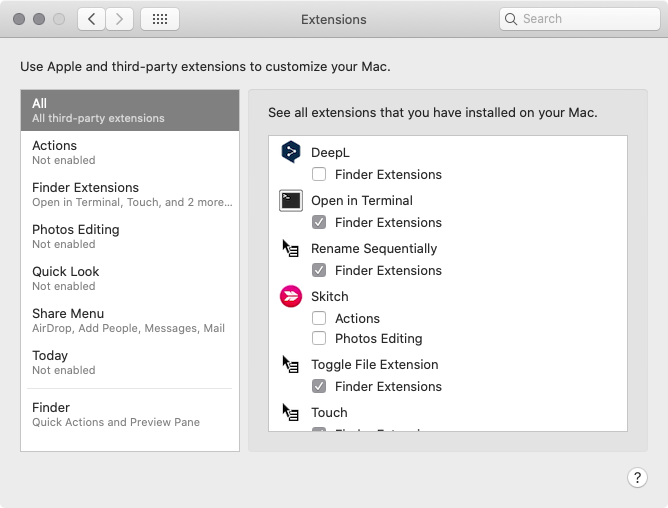Click the forward navigation arrow
This screenshot has width=668, height=508.
point(120,19)
